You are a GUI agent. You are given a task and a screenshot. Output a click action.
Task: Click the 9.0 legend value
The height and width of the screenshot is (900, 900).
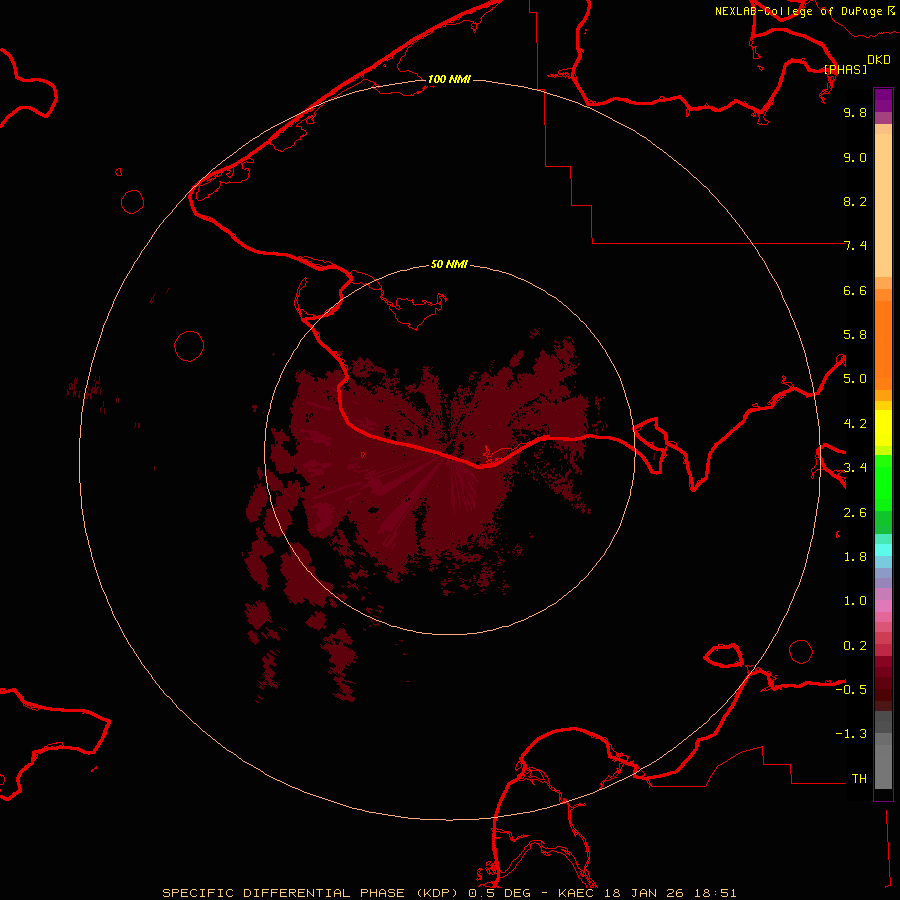[x=855, y=157]
